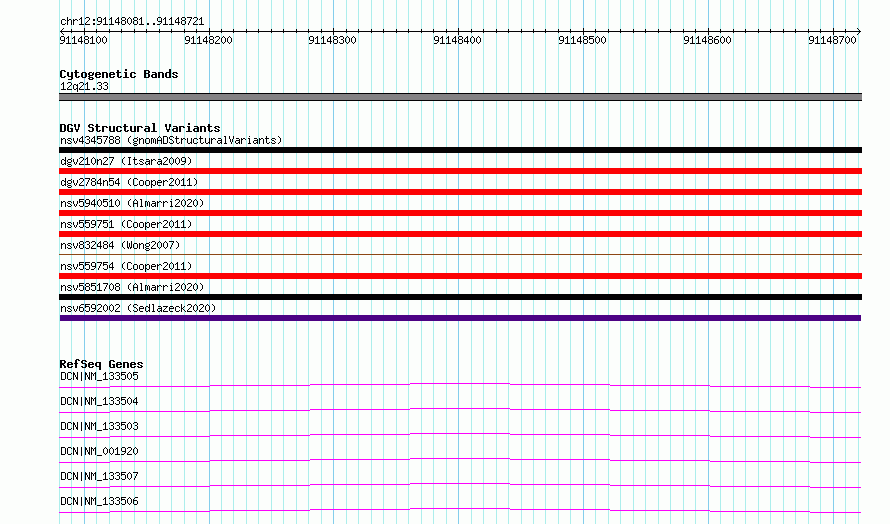
Task: Click the chr12:91148081..91148721 region label
Action: 132,21
